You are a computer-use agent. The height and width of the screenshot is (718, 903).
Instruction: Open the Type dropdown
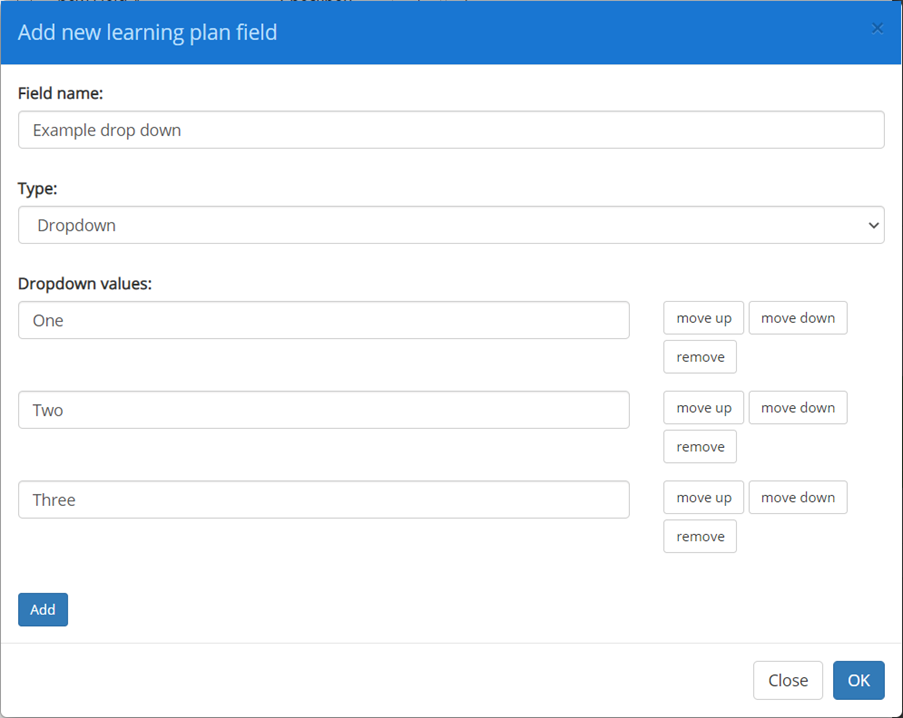(450, 224)
